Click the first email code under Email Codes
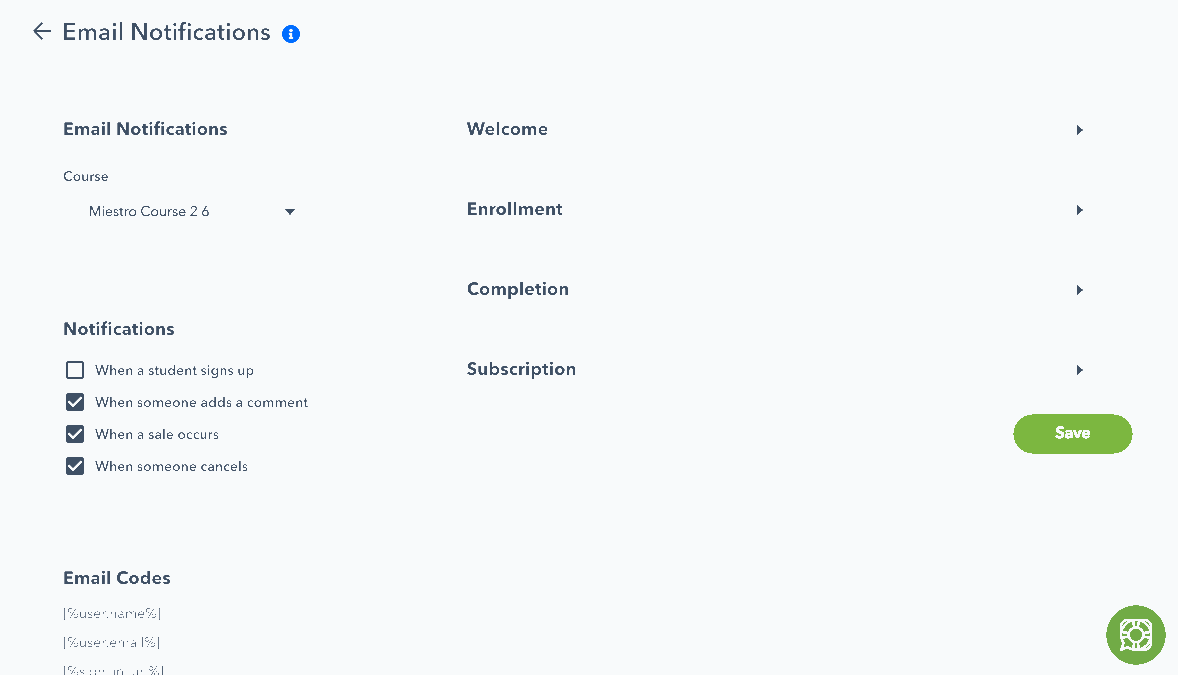This screenshot has height=675, width=1178. tap(112, 613)
